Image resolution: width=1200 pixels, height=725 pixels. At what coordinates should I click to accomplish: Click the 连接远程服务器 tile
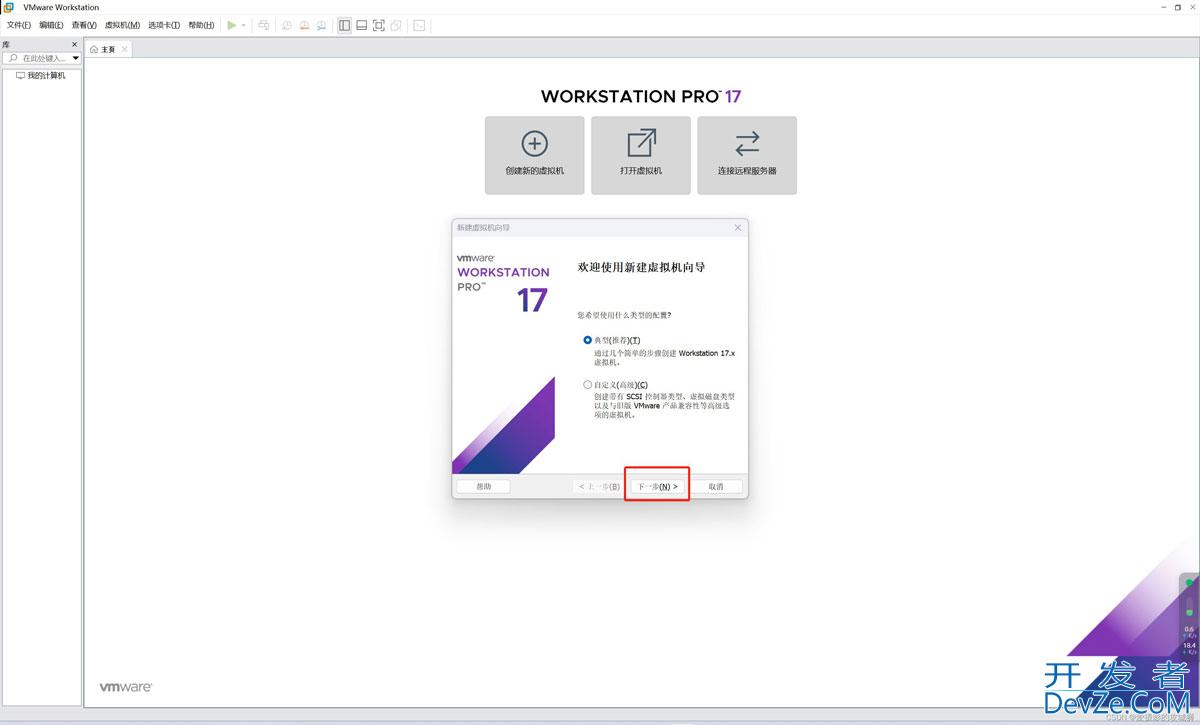[x=747, y=155]
